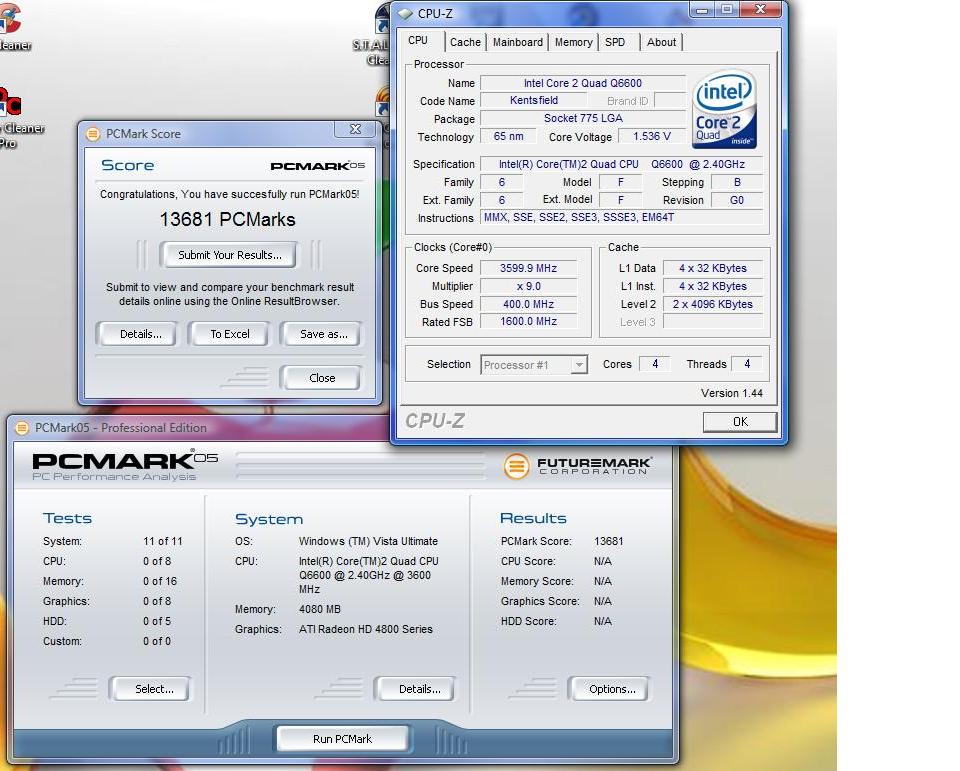Export score with To Excel button
The height and width of the screenshot is (771, 960).
(230, 334)
